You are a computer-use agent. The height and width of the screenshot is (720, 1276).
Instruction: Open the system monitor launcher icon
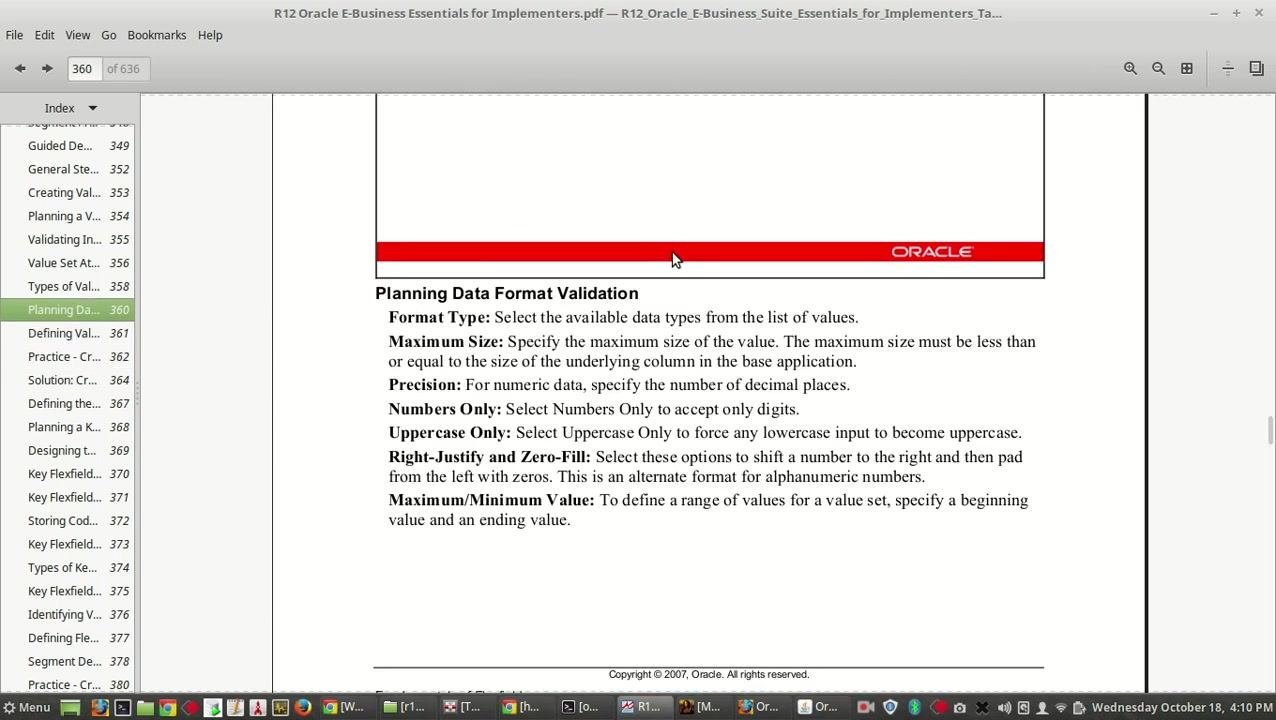click(x=280, y=707)
